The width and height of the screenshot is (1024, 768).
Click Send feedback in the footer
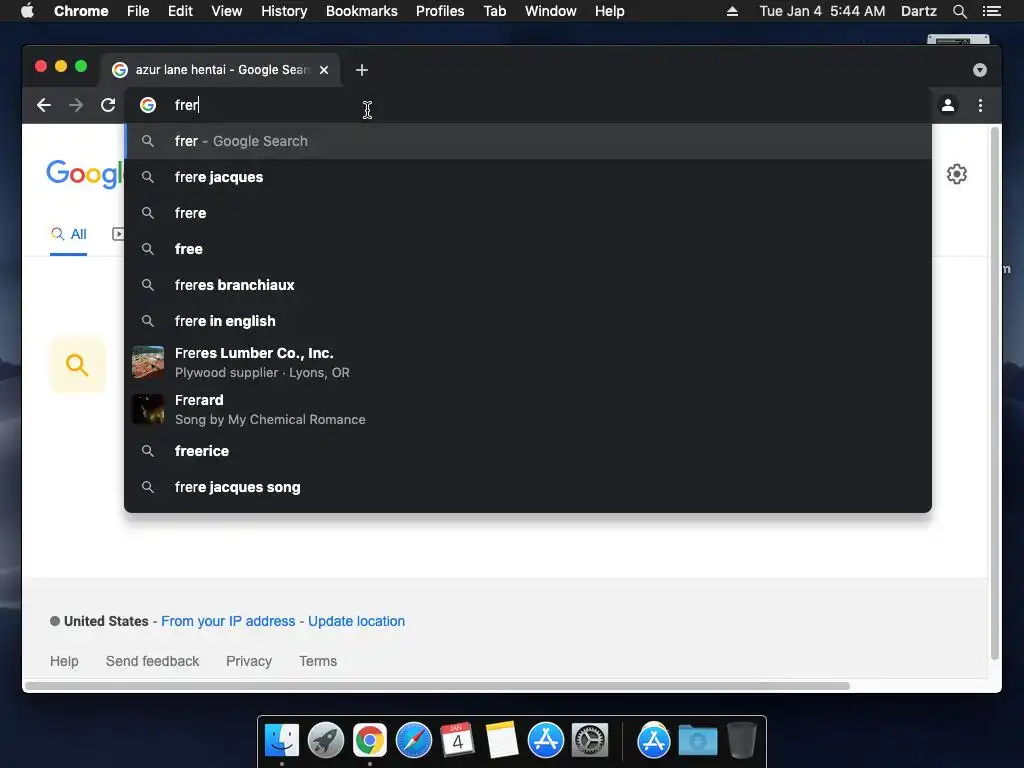tap(152, 661)
